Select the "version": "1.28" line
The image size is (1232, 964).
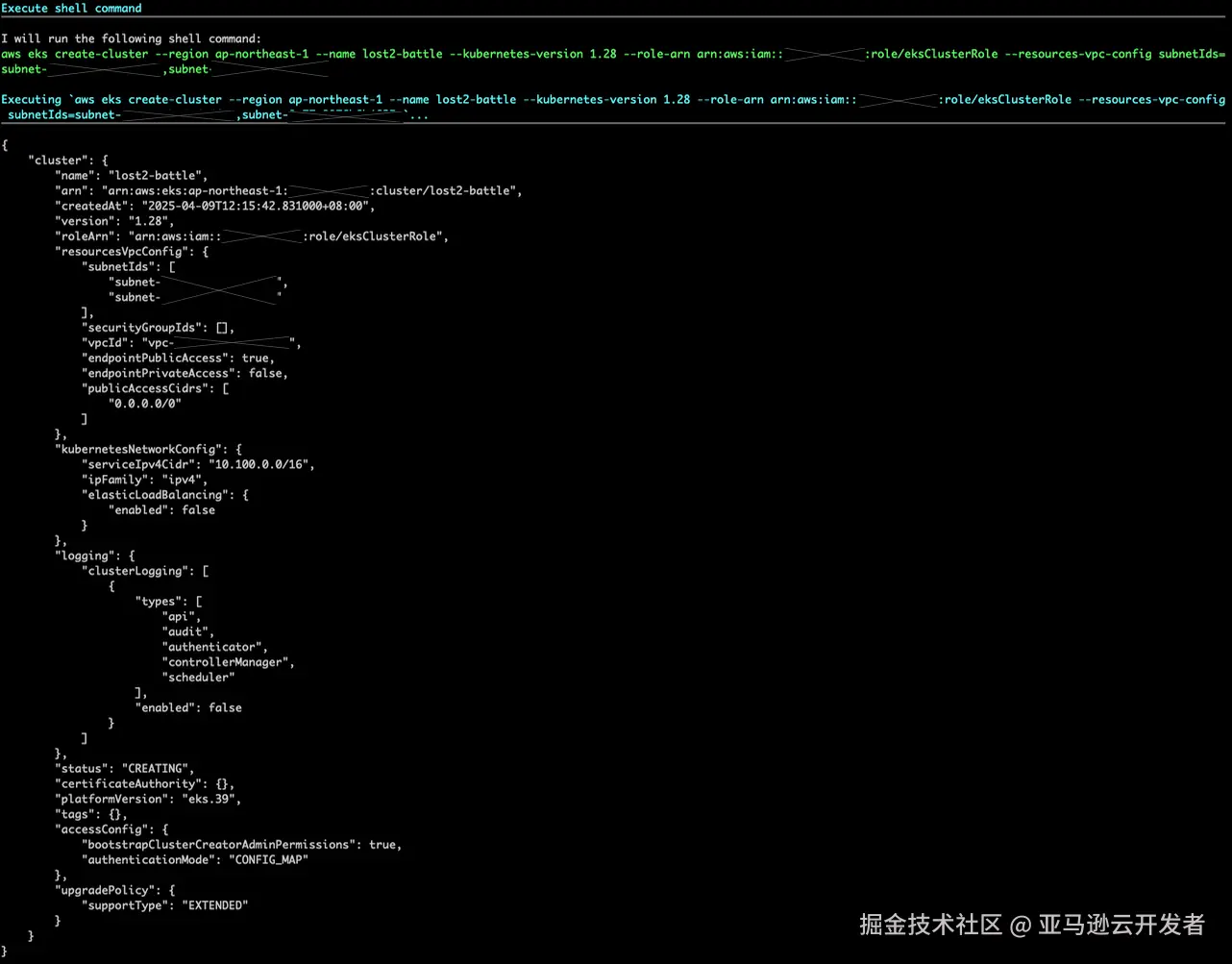click(114, 221)
